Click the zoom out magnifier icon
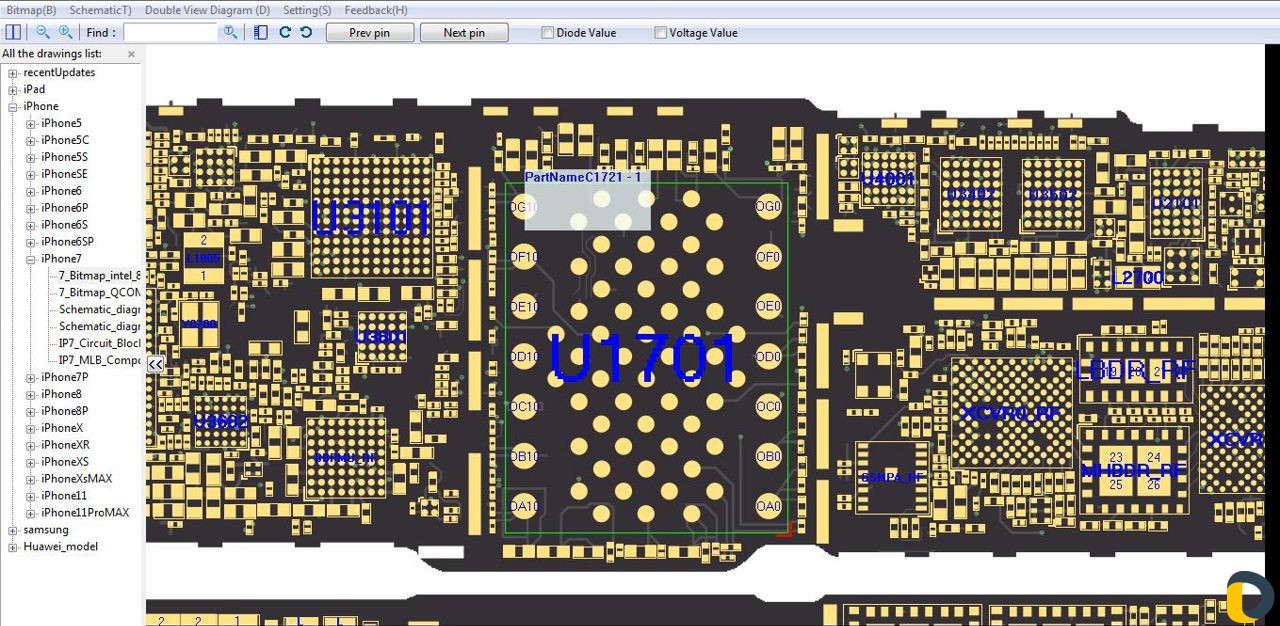Viewport: 1280px width, 626px height. pos(43,32)
